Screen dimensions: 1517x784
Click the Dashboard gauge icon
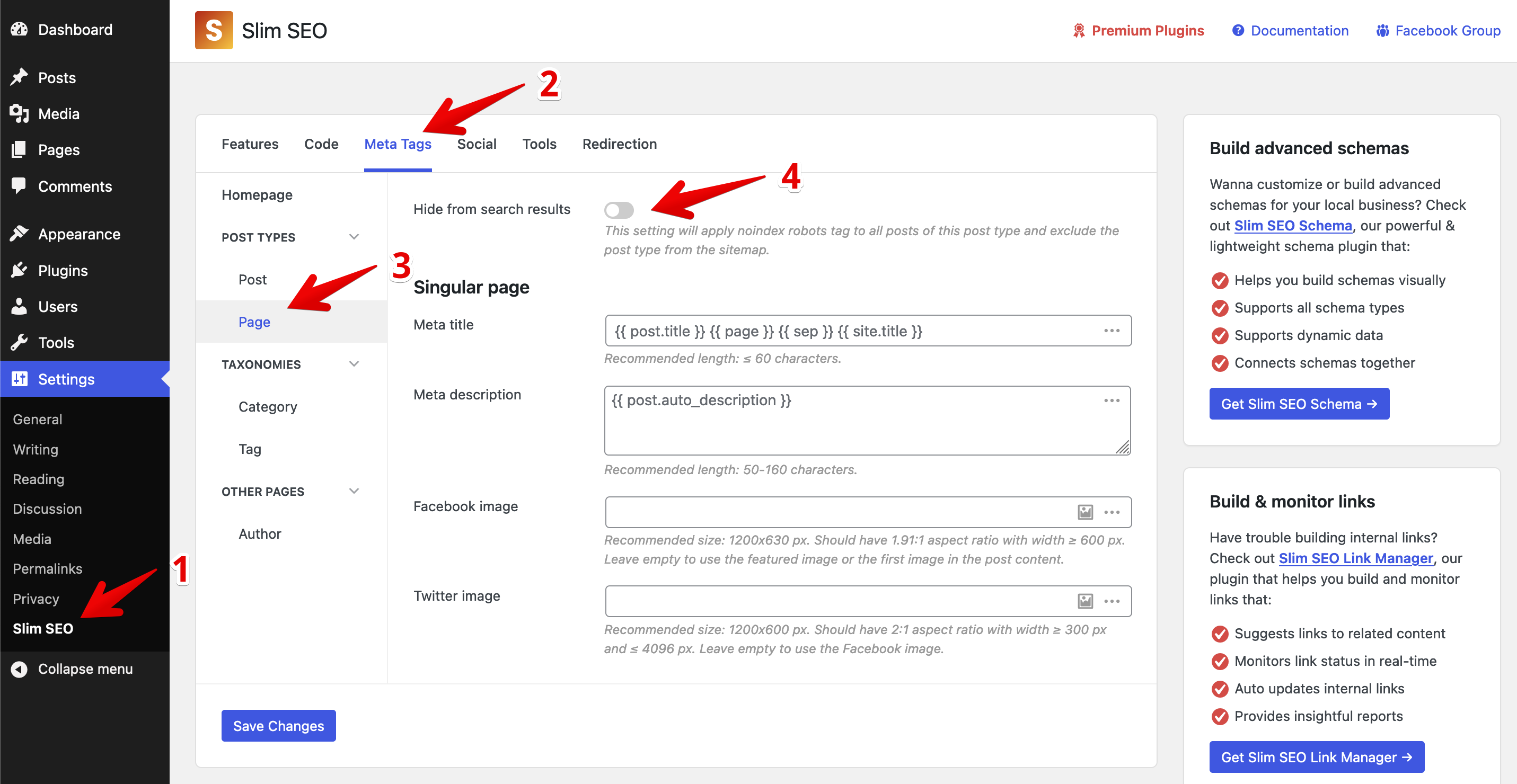20,30
